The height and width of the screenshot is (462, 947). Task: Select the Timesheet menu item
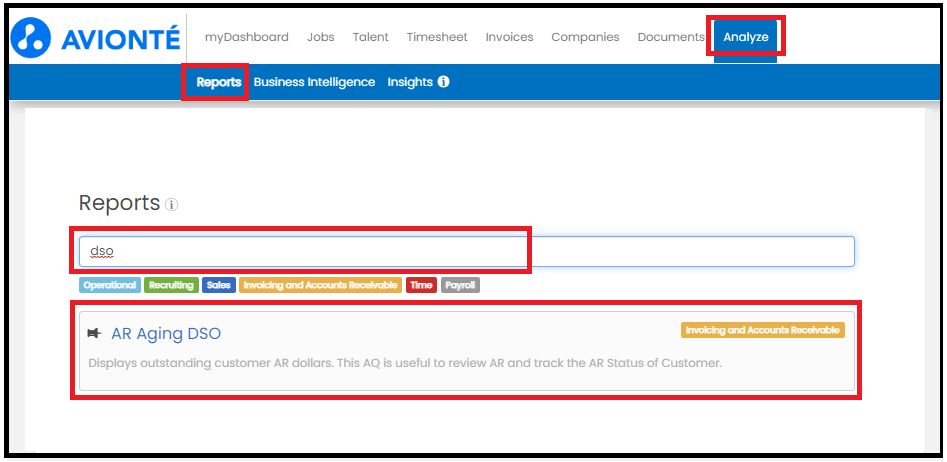[437, 37]
